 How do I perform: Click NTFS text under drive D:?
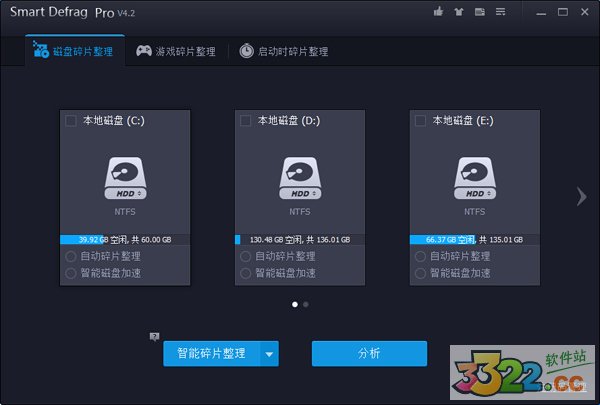(x=300, y=212)
